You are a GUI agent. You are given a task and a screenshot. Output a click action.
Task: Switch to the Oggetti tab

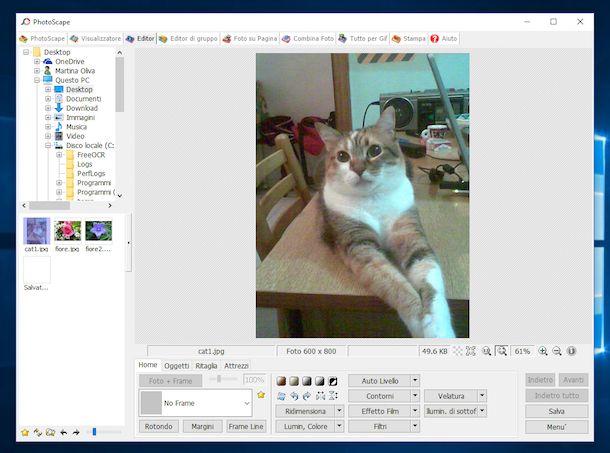(177, 366)
